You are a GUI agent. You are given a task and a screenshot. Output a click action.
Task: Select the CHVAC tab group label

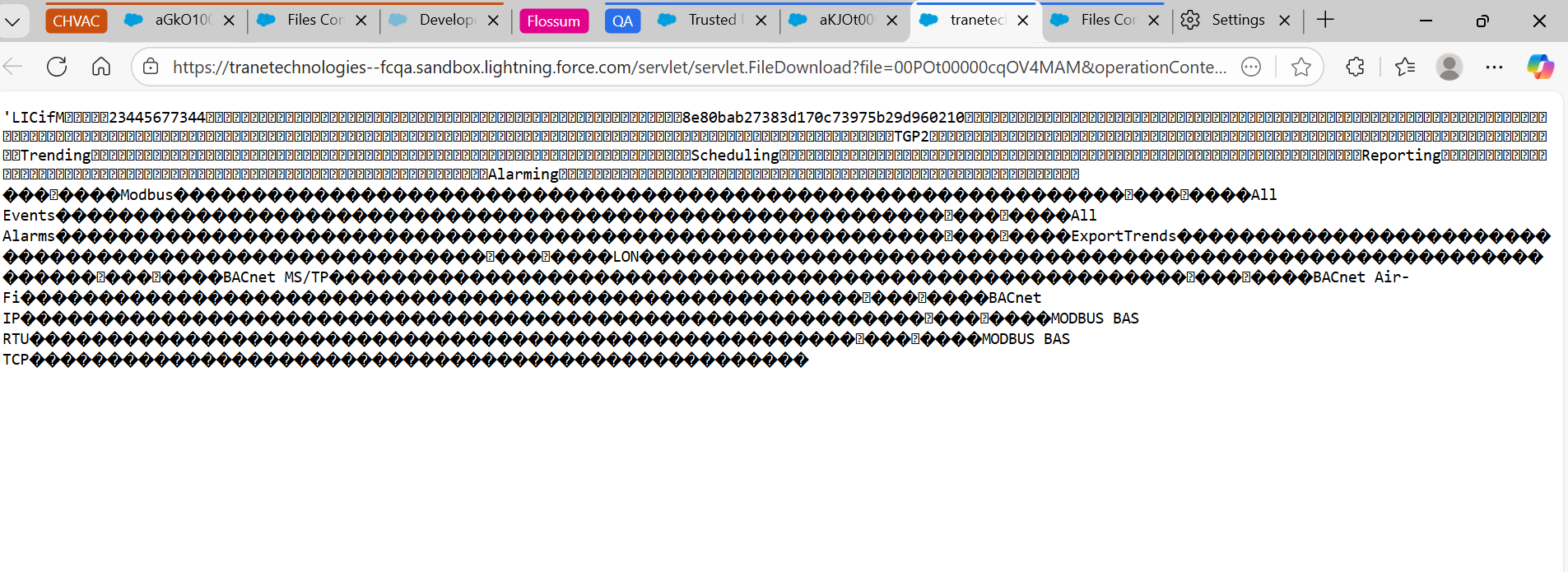[x=77, y=21]
